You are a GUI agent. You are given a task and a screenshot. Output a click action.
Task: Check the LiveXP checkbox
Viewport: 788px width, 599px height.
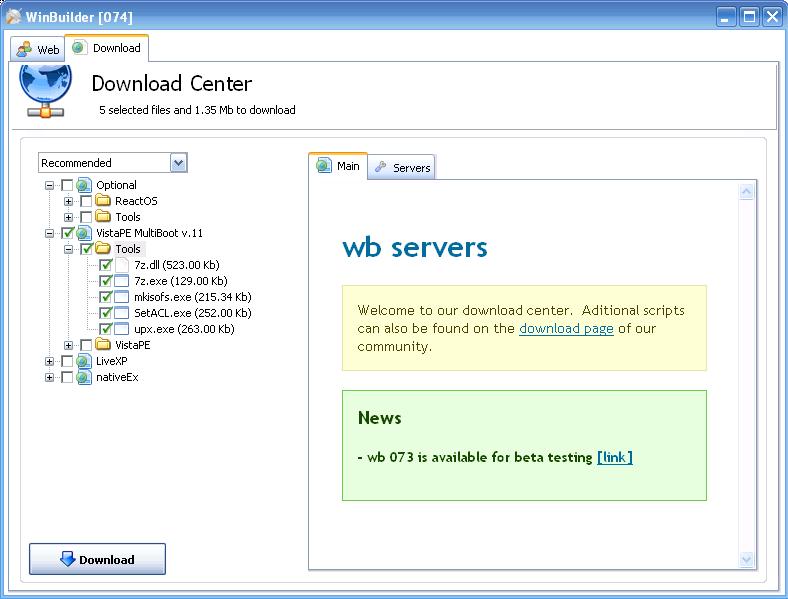pos(67,361)
